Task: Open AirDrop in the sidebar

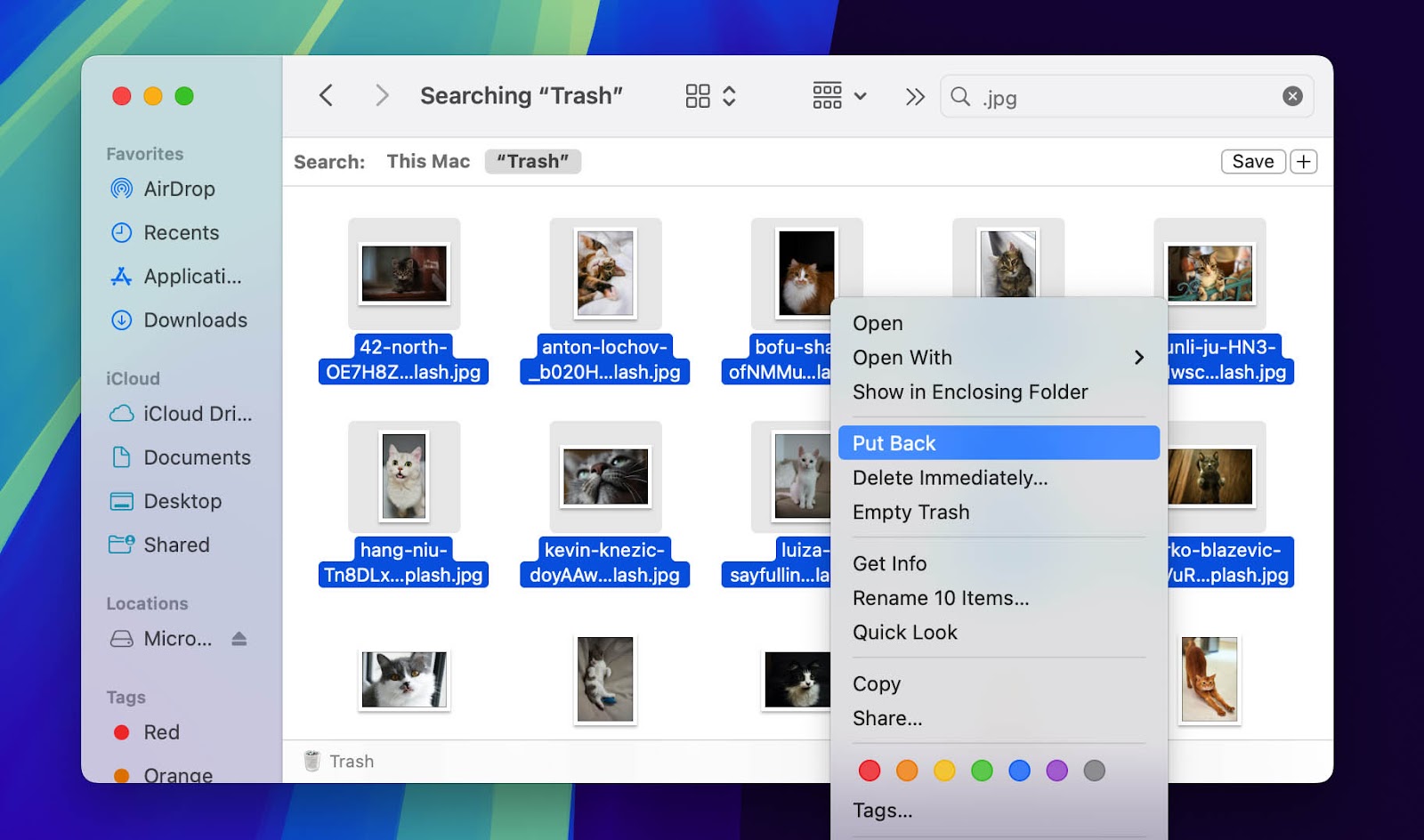Action: pyautogui.click(x=179, y=189)
